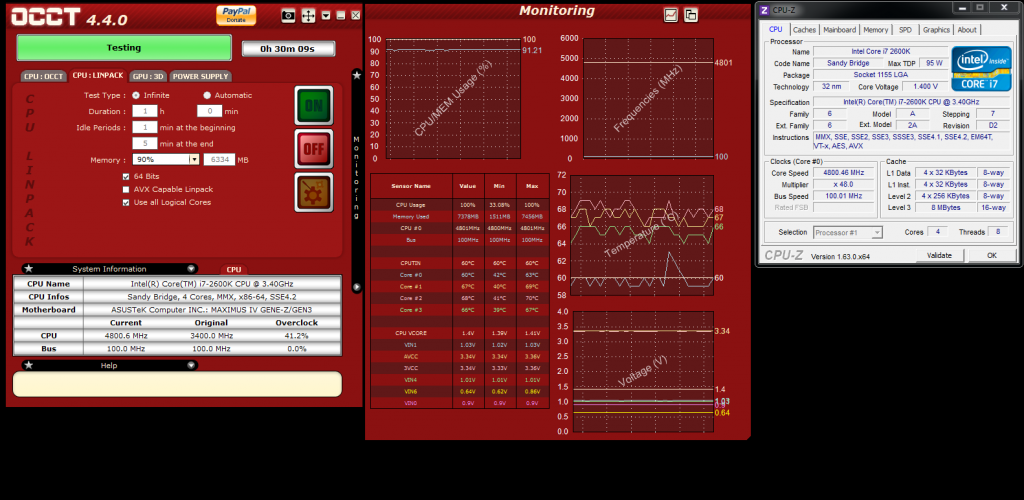1024x500 pixels.
Task: Click the Testing status bar
Action: click(124, 48)
